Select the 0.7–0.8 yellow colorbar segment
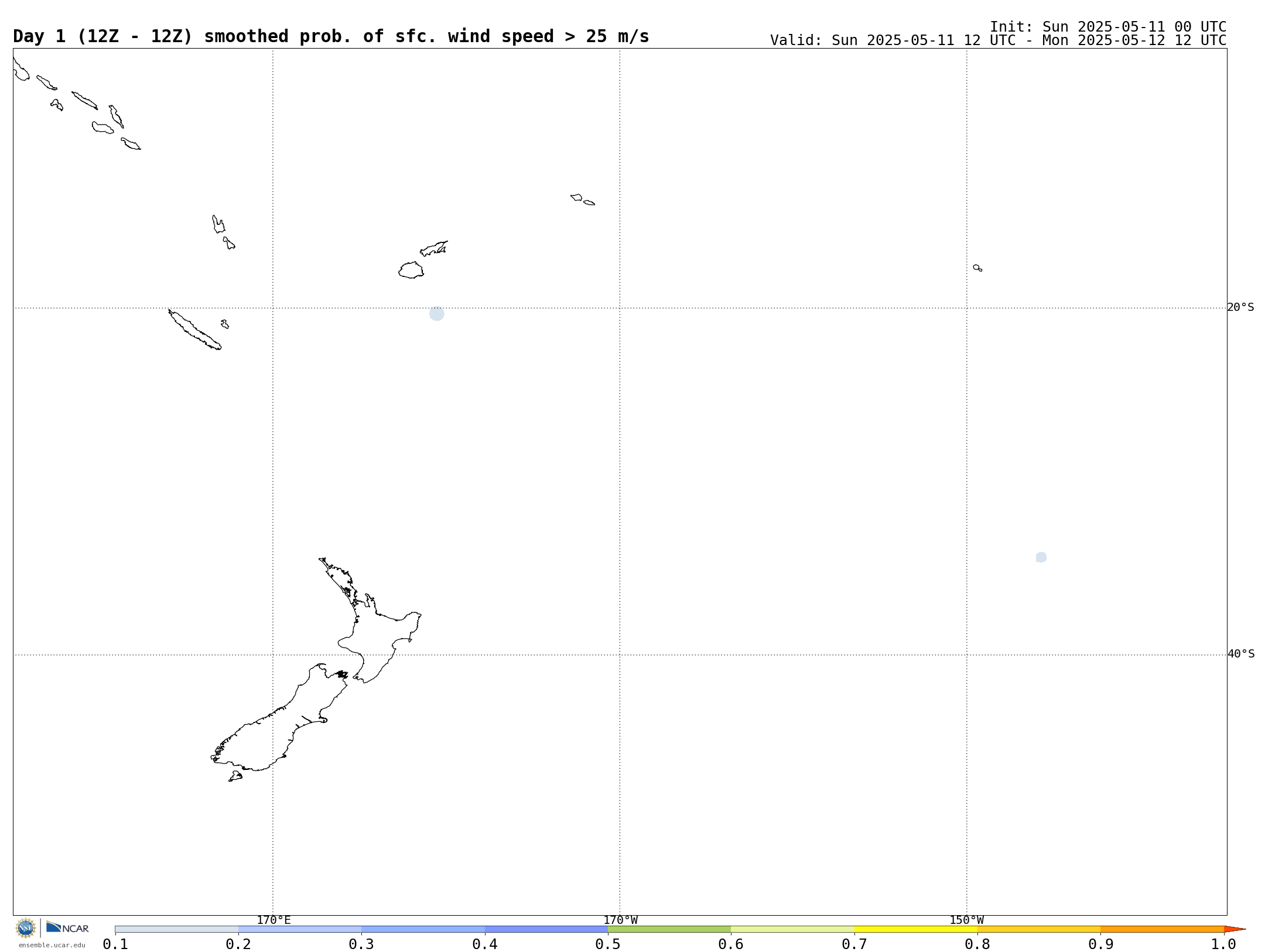Image resolution: width=1265 pixels, height=952 pixels. click(916, 929)
